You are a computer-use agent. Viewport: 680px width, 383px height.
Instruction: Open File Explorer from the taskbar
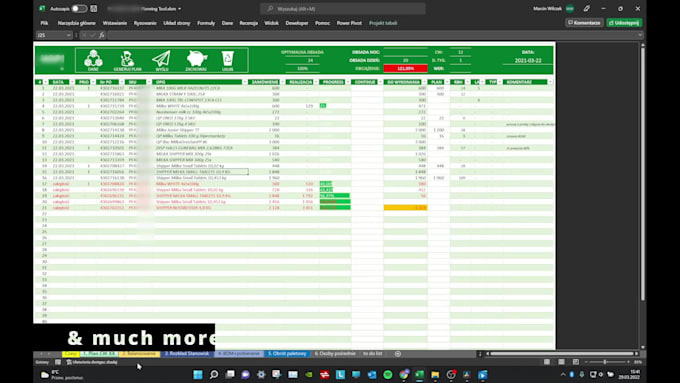point(435,374)
